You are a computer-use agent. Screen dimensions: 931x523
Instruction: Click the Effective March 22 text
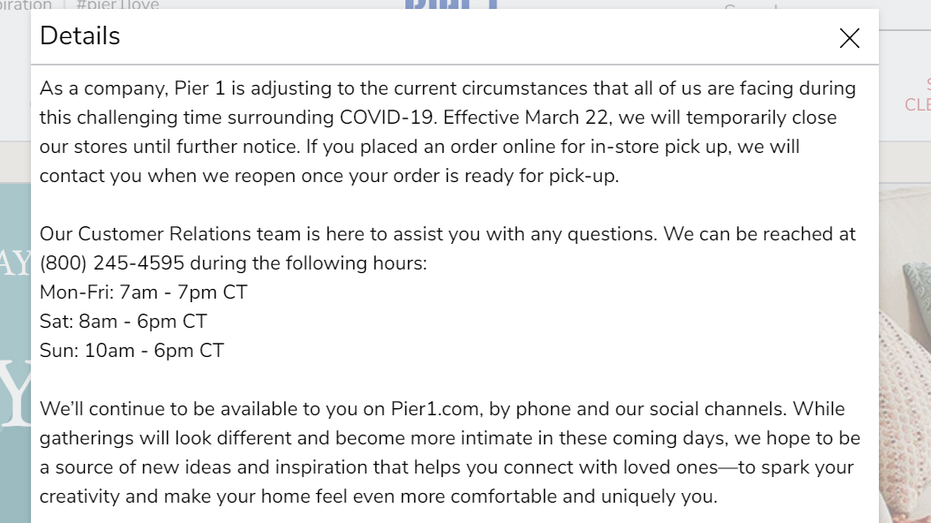[x=526, y=118]
